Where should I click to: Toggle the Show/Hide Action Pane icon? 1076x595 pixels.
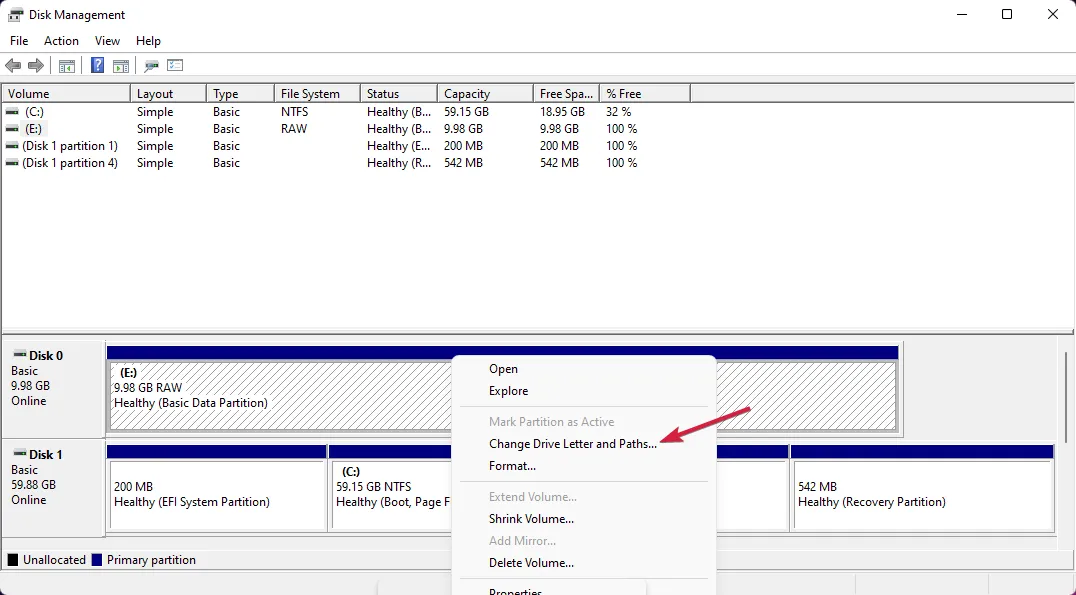pos(121,66)
